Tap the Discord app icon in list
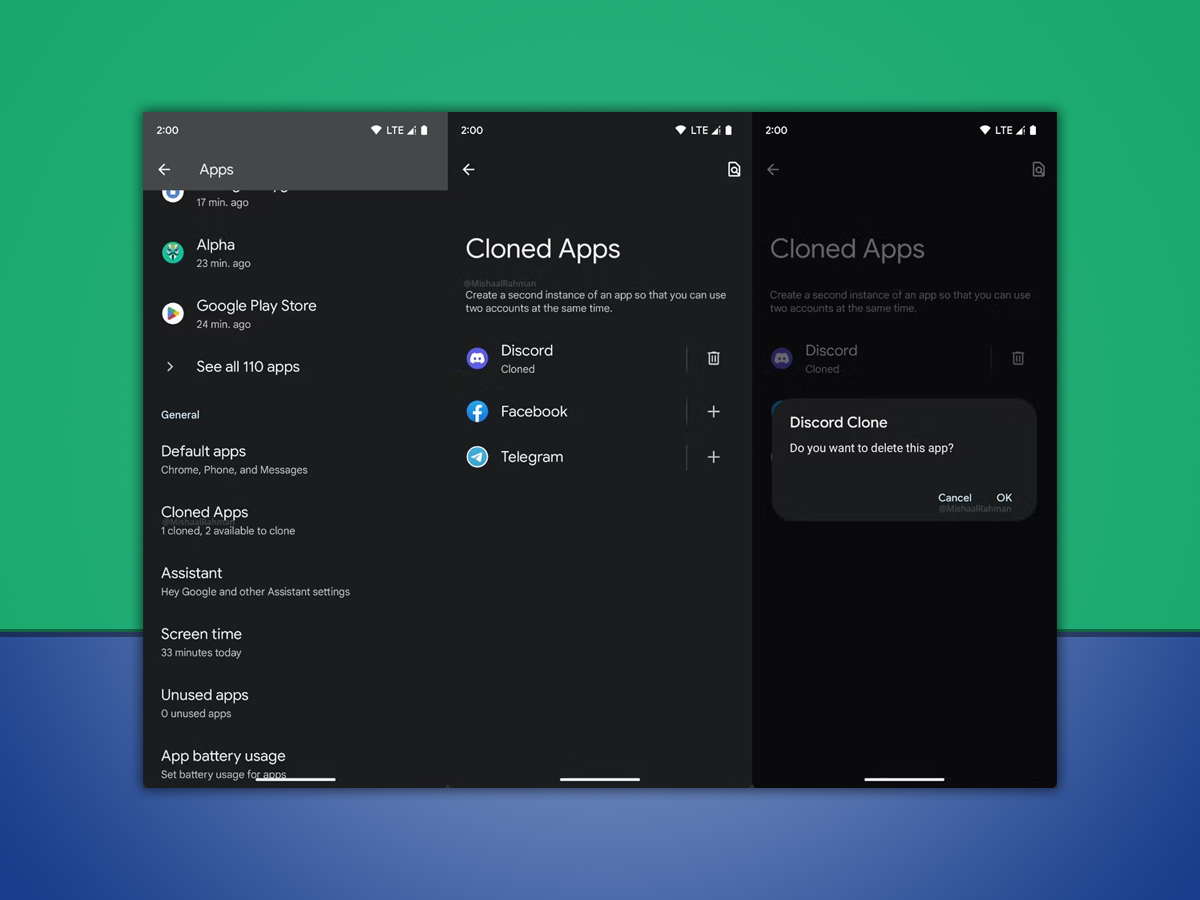The height and width of the screenshot is (900, 1200). pos(478,358)
